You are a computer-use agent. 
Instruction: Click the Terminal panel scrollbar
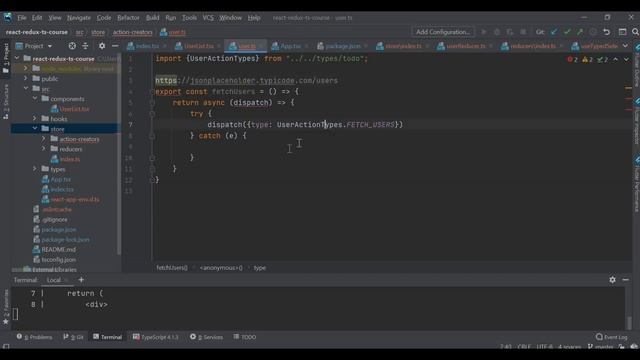[629, 322]
